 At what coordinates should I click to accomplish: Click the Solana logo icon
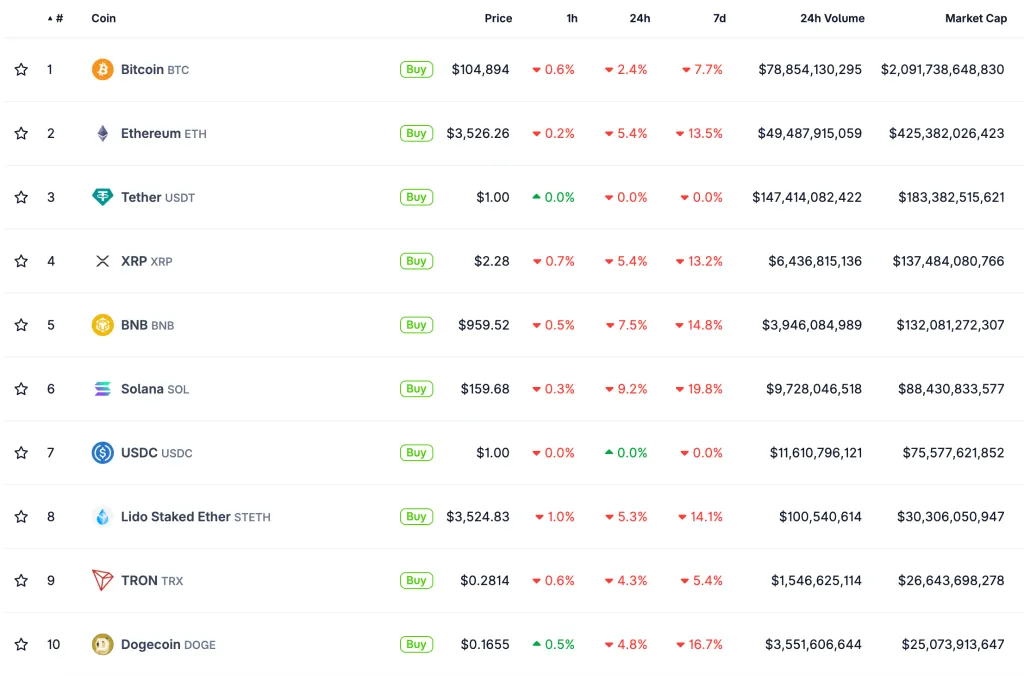pos(102,389)
